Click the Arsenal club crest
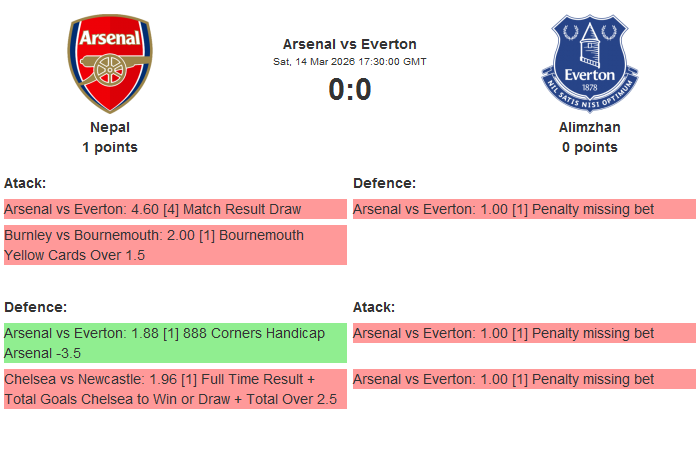 110,64
